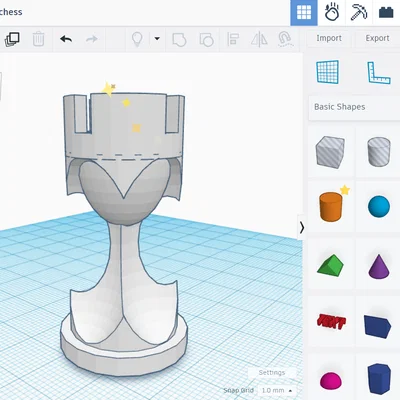Click the Align tool icon
Viewport: 400px width, 400px height.
click(x=233, y=39)
